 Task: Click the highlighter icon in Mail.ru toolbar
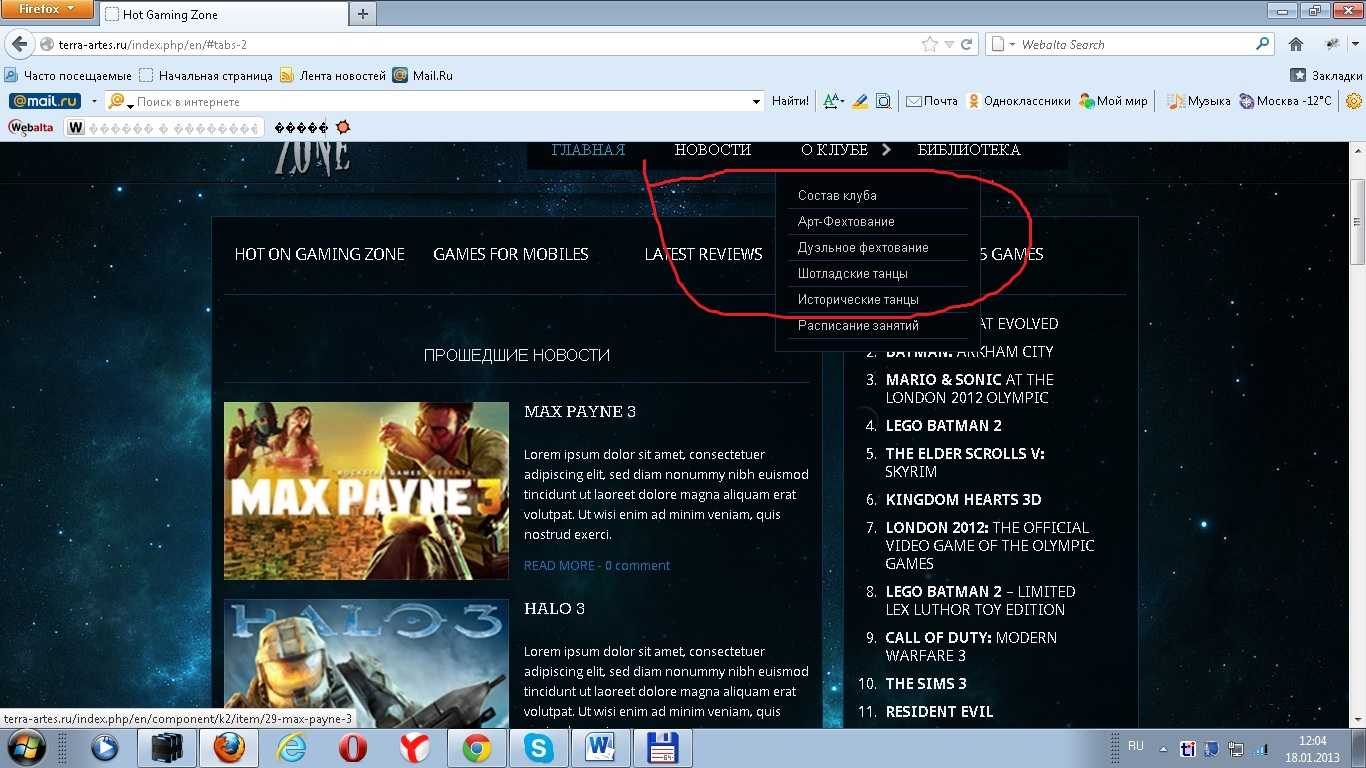pos(862,101)
